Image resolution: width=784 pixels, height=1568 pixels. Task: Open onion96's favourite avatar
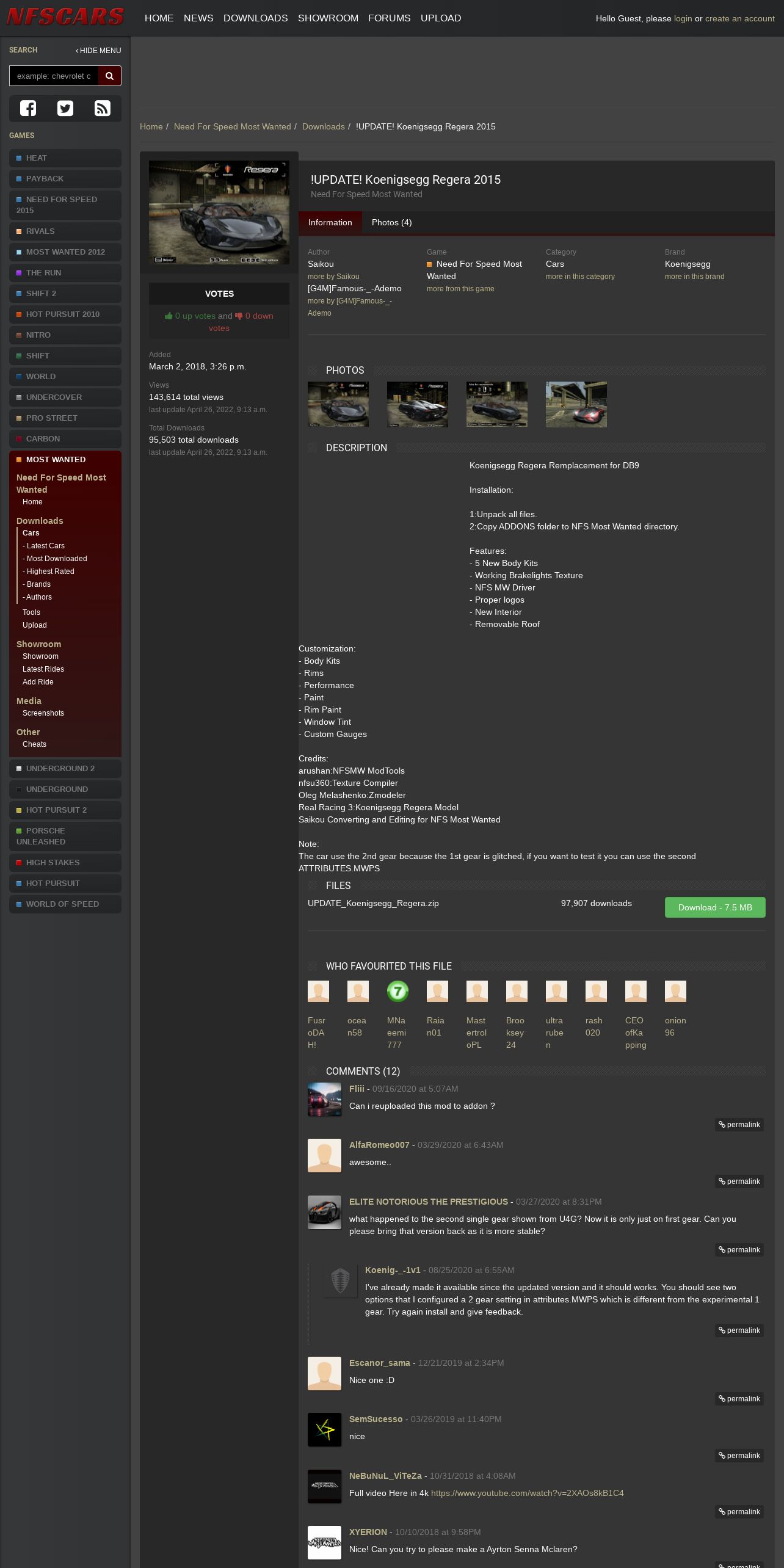(675, 991)
